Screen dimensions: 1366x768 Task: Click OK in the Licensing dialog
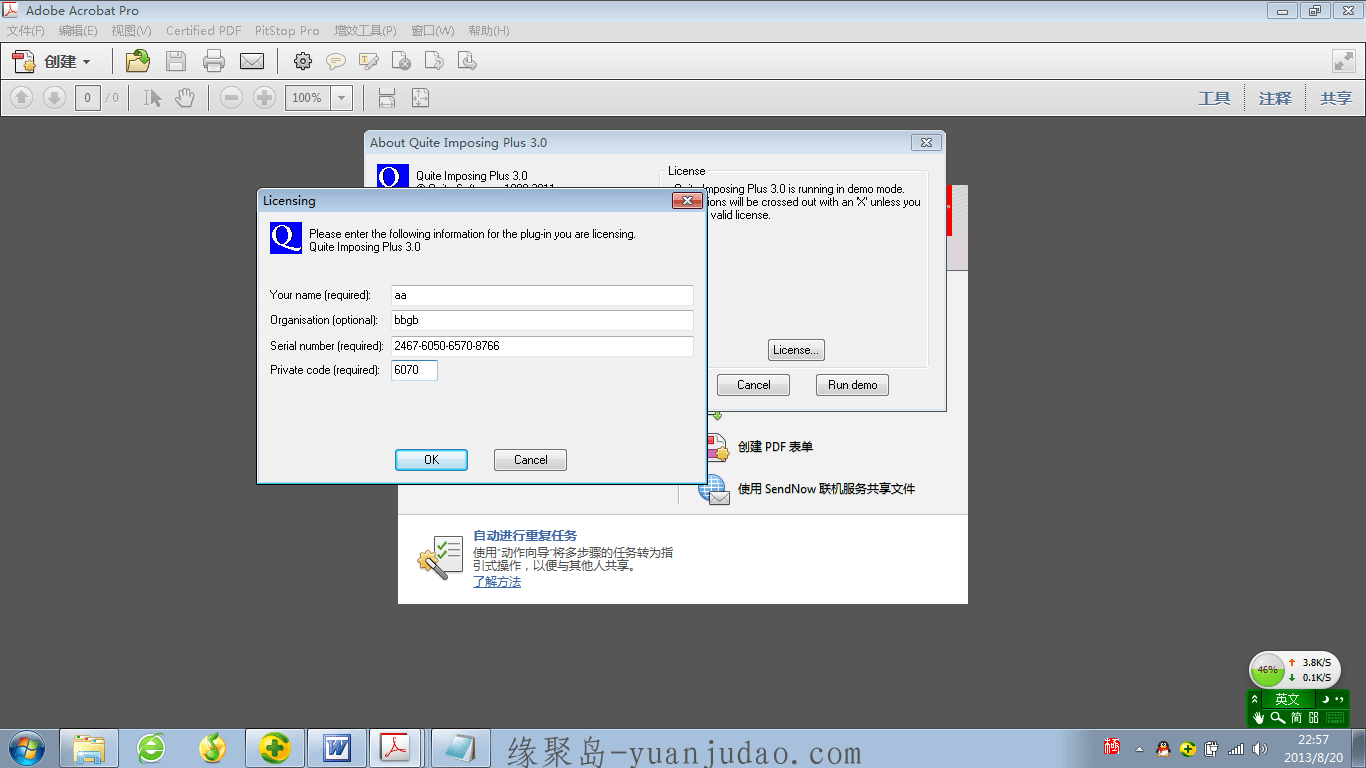tap(431, 460)
